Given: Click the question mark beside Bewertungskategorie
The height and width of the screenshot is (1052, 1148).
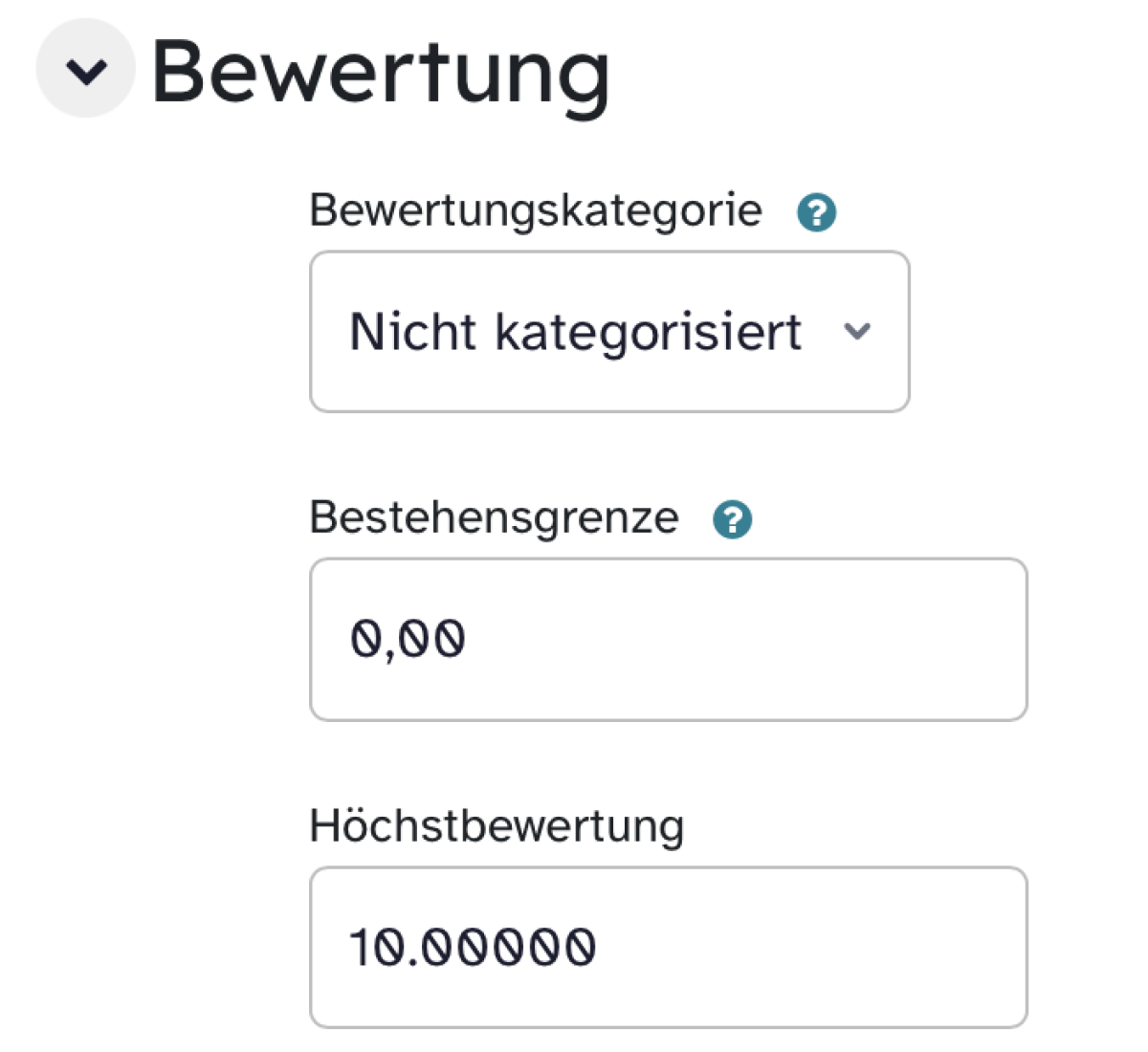Looking at the screenshot, I should point(817,211).
